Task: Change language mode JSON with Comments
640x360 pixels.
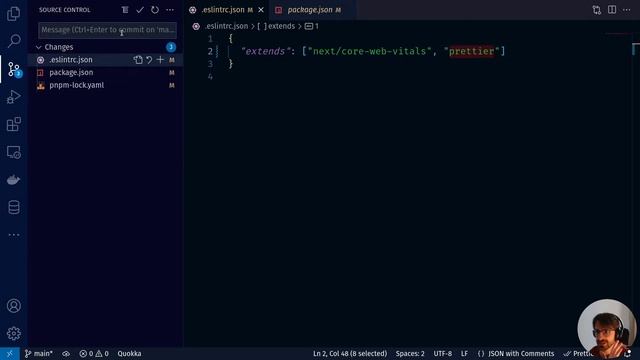Action: (x=516, y=353)
